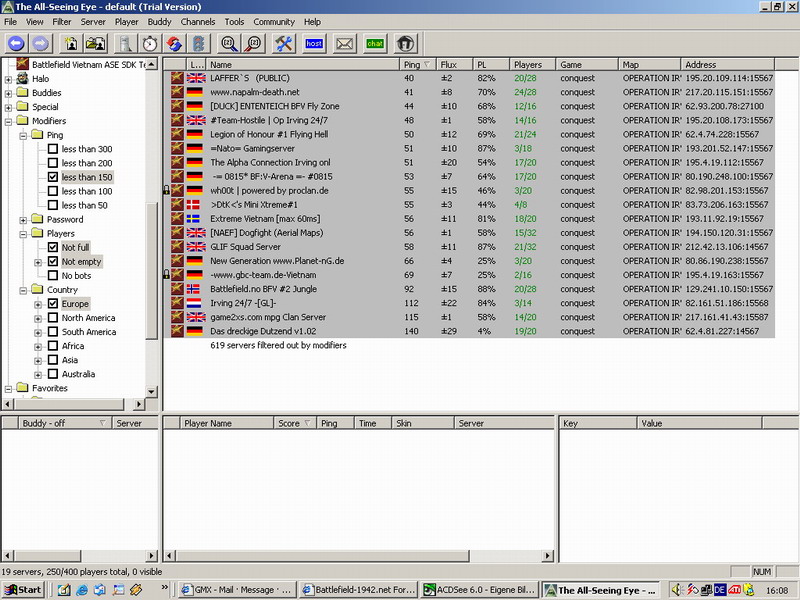The height and width of the screenshot is (600, 800).
Task: Click the stopwatch icon in the toolbar
Action: click(x=149, y=43)
